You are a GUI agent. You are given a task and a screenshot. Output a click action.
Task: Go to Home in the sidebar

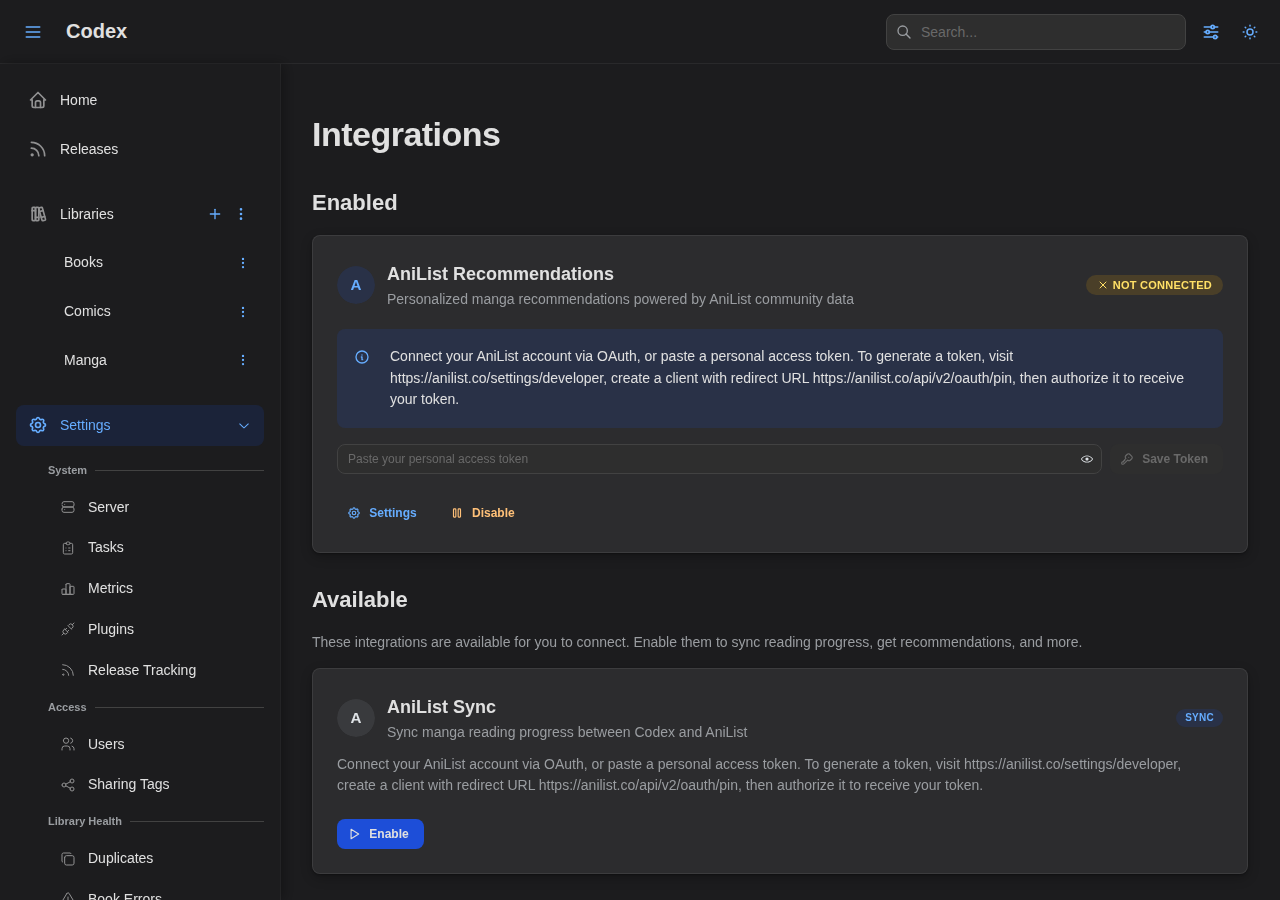click(140, 100)
